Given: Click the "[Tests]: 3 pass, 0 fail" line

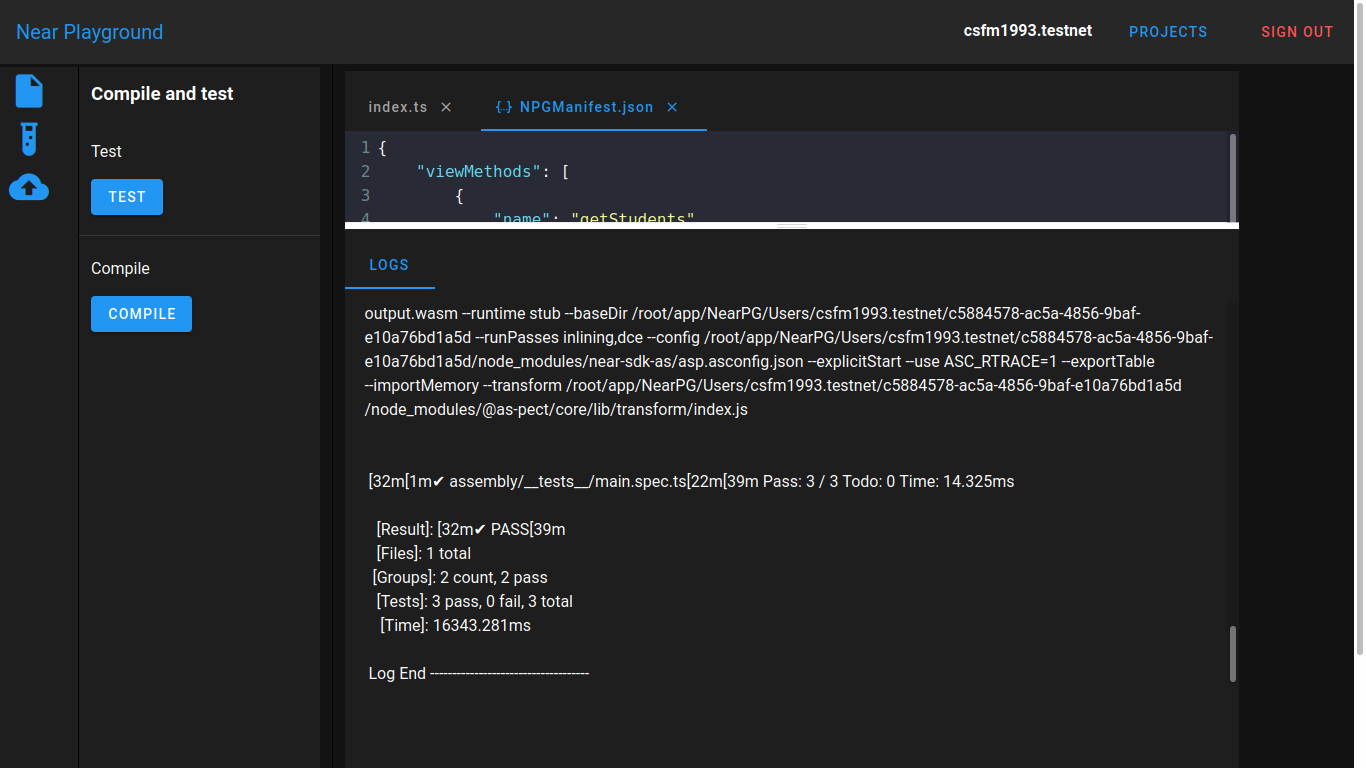Looking at the screenshot, I should click(475, 602).
